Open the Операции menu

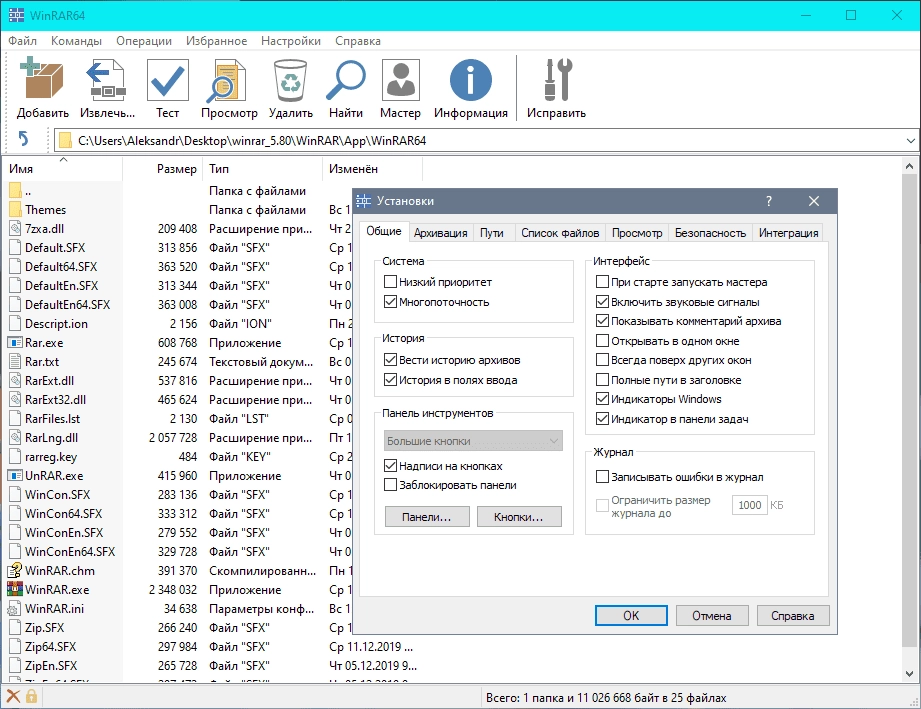pos(144,41)
